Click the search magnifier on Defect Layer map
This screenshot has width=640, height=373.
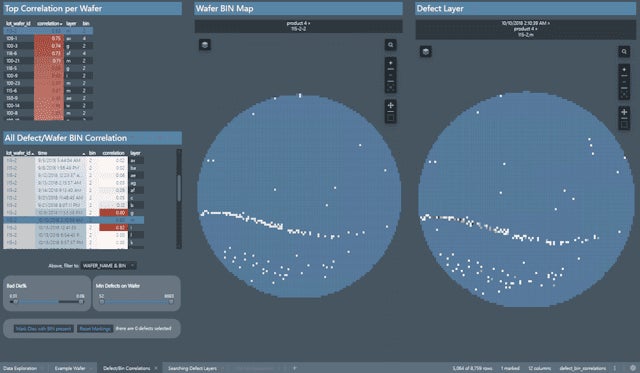coord(624,51)
